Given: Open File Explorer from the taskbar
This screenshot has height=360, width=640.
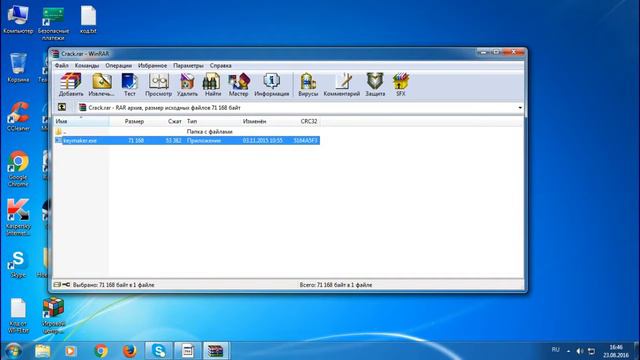Looking at the screenshot, I should (42, 351).
